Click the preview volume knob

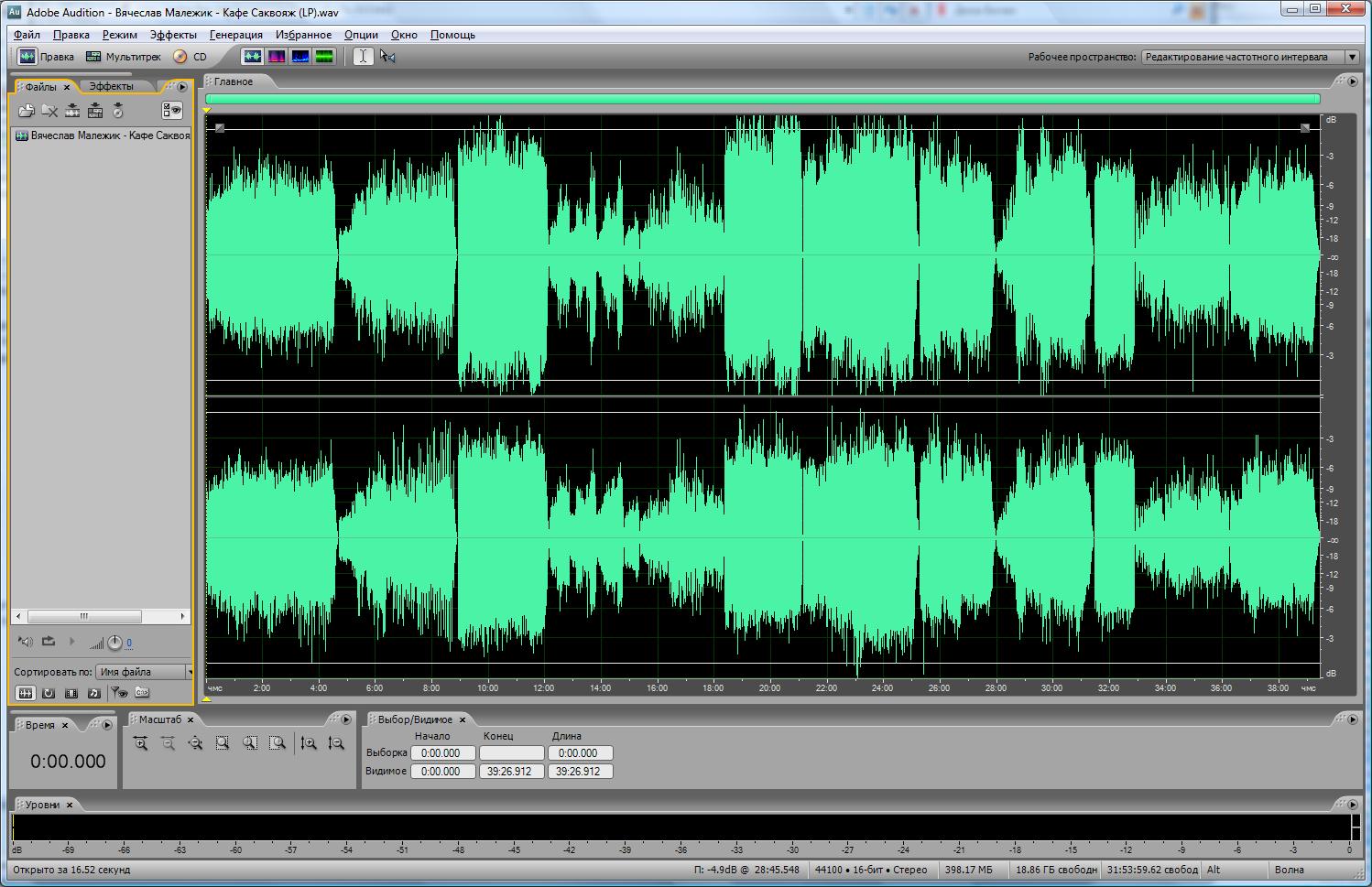point(114,643)
